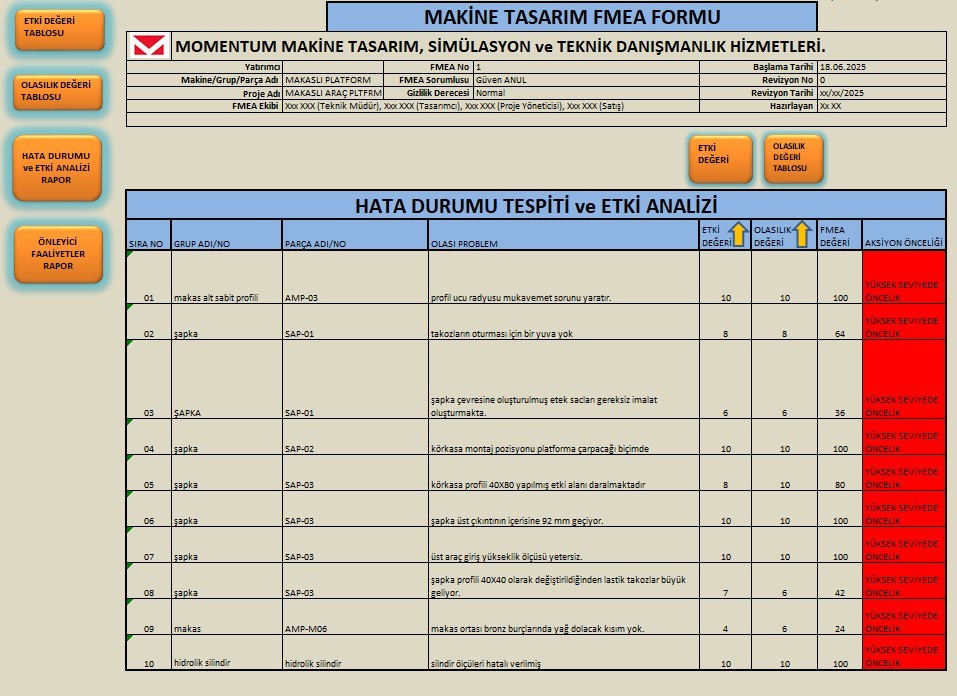Click start date 18.06.2025 cell
Viewport: 957px width, 696px height.
(x=881, y=67)
